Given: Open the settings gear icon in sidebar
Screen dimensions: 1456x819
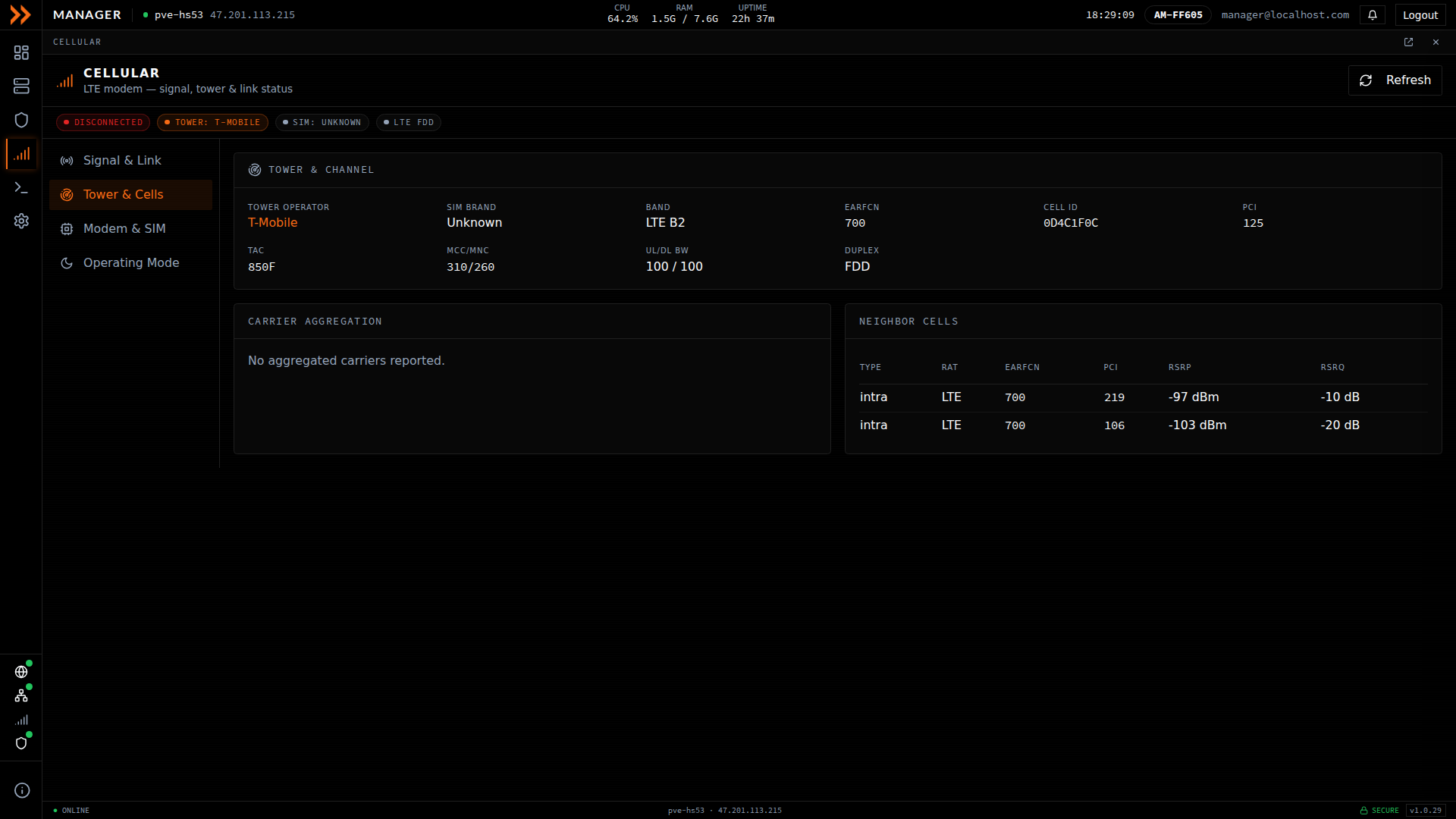Looking at the screenshot, I should (21, 221).
